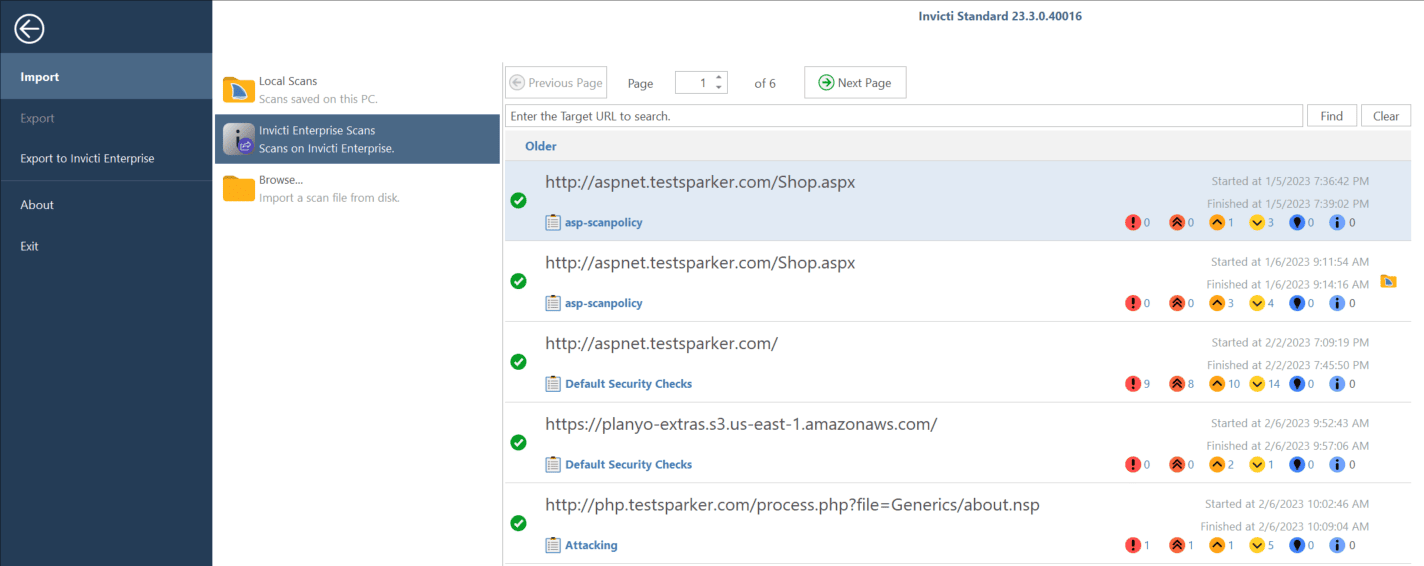Go to the Next Page
1424x566 pixels.
click(x=854, y=83)
